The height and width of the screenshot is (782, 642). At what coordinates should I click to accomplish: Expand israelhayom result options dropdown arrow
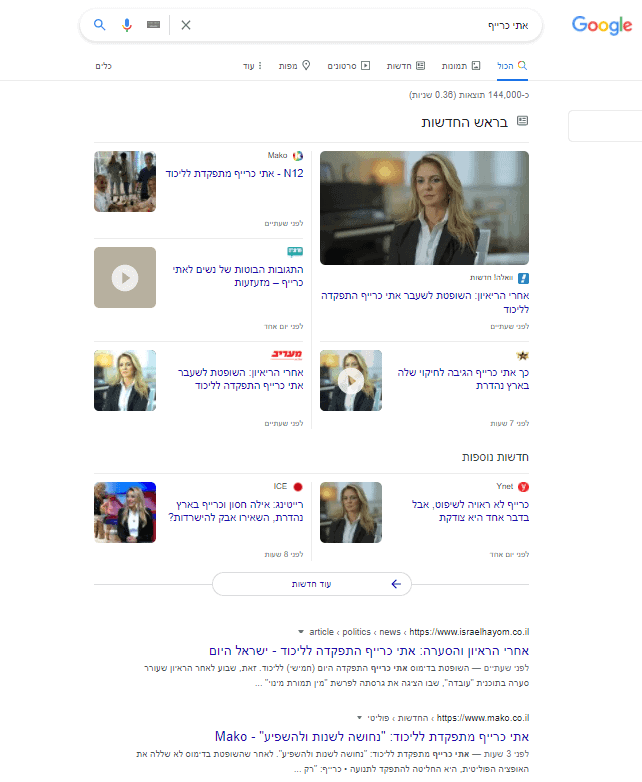[301, 632]
